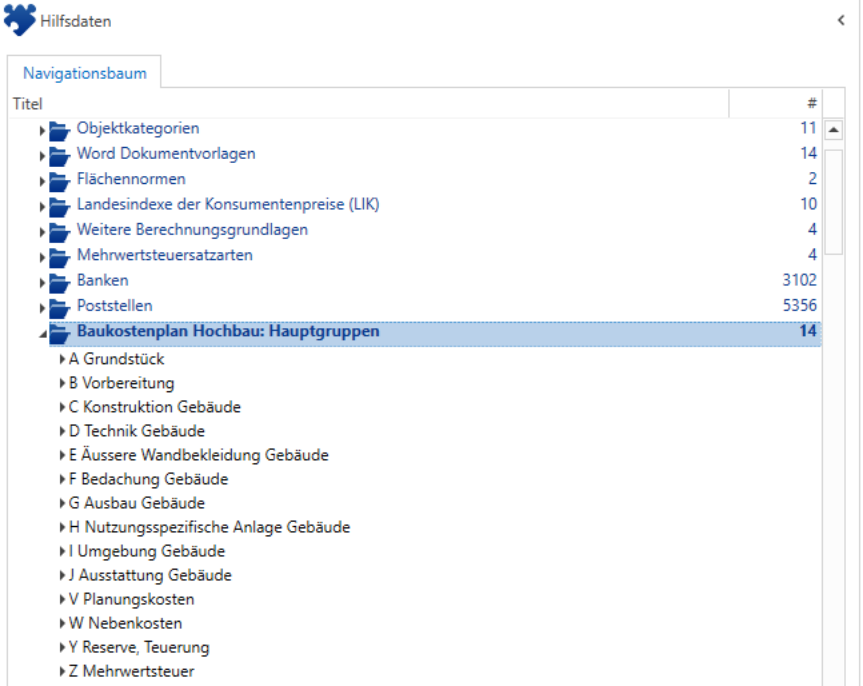863x686 pixels.
Task: Expand the Banken node
Action: 42,282
